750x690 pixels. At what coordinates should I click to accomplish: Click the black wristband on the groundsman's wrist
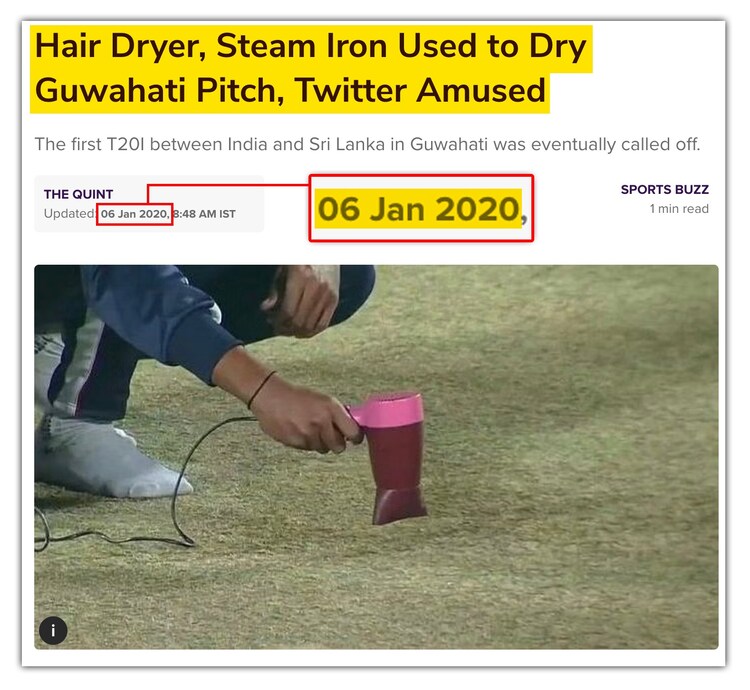click(x=261, y=389)
